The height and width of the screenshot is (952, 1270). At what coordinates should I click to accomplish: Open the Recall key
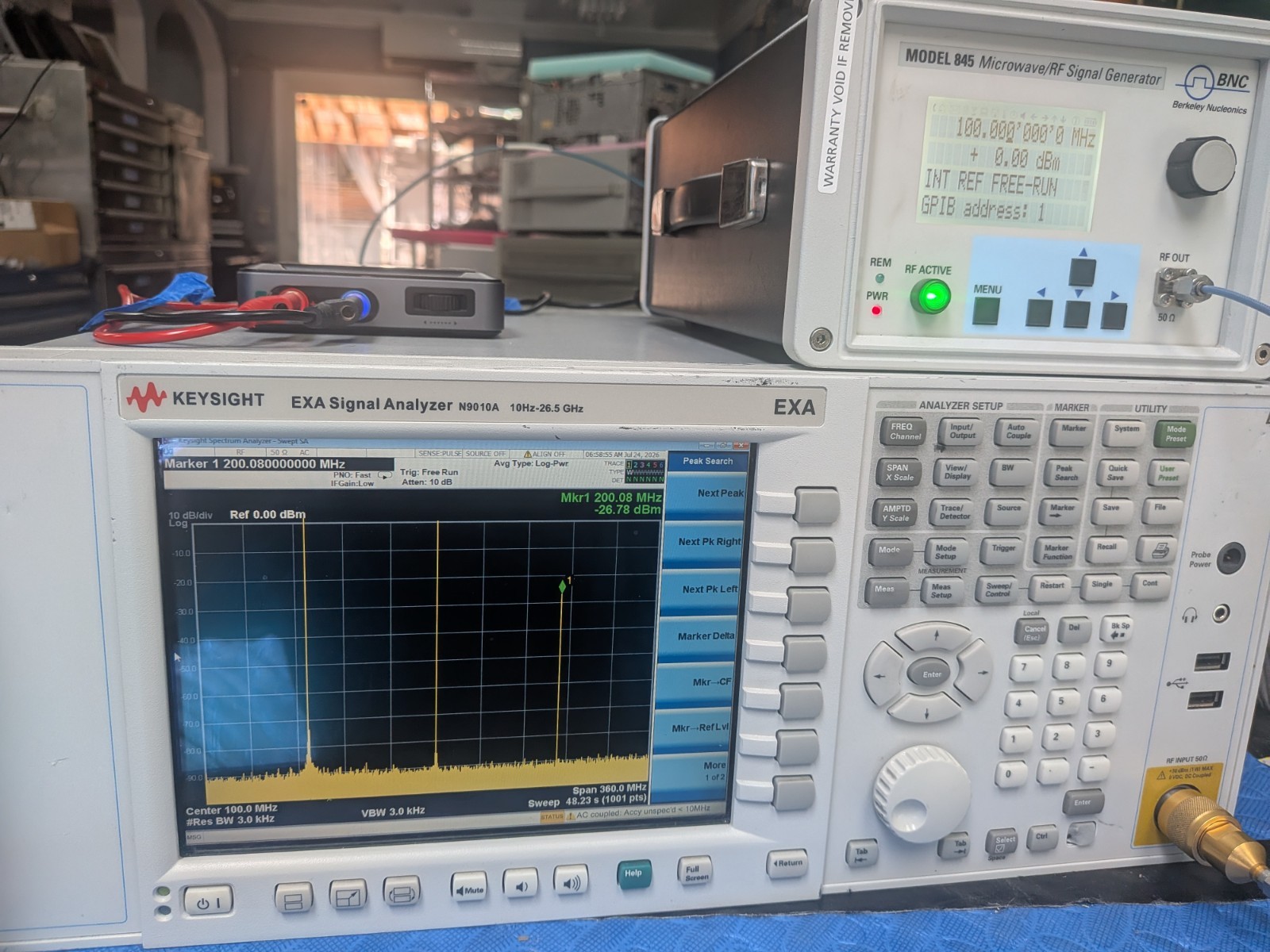coord(1106,550)
